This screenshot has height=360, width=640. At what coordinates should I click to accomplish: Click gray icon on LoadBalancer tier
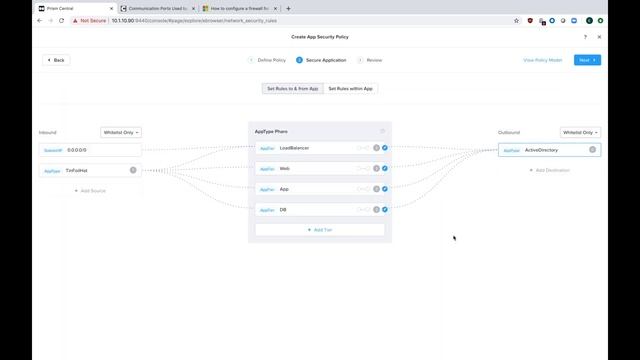pos(376,148)
